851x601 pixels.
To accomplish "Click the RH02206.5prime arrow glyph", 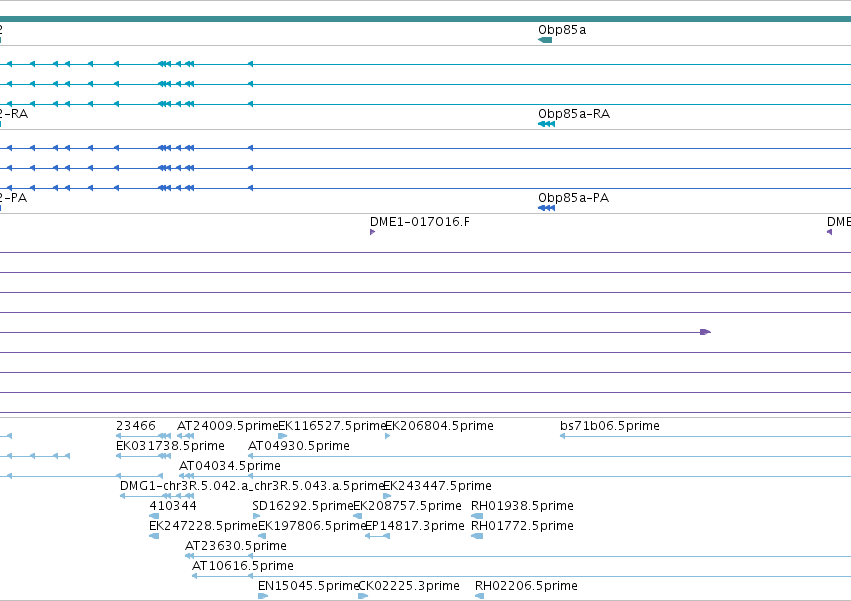I will [x=479, y=596].
